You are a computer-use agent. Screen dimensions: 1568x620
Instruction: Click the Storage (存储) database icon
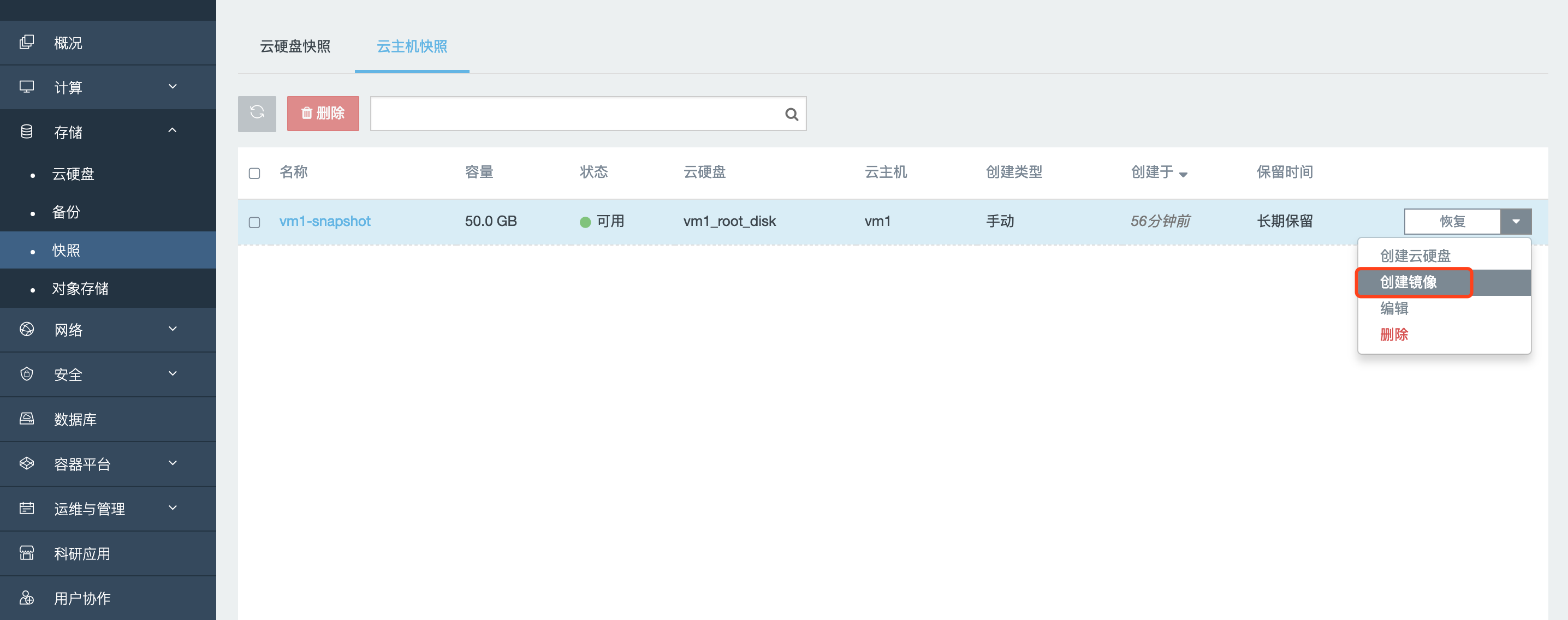(27, 132)
